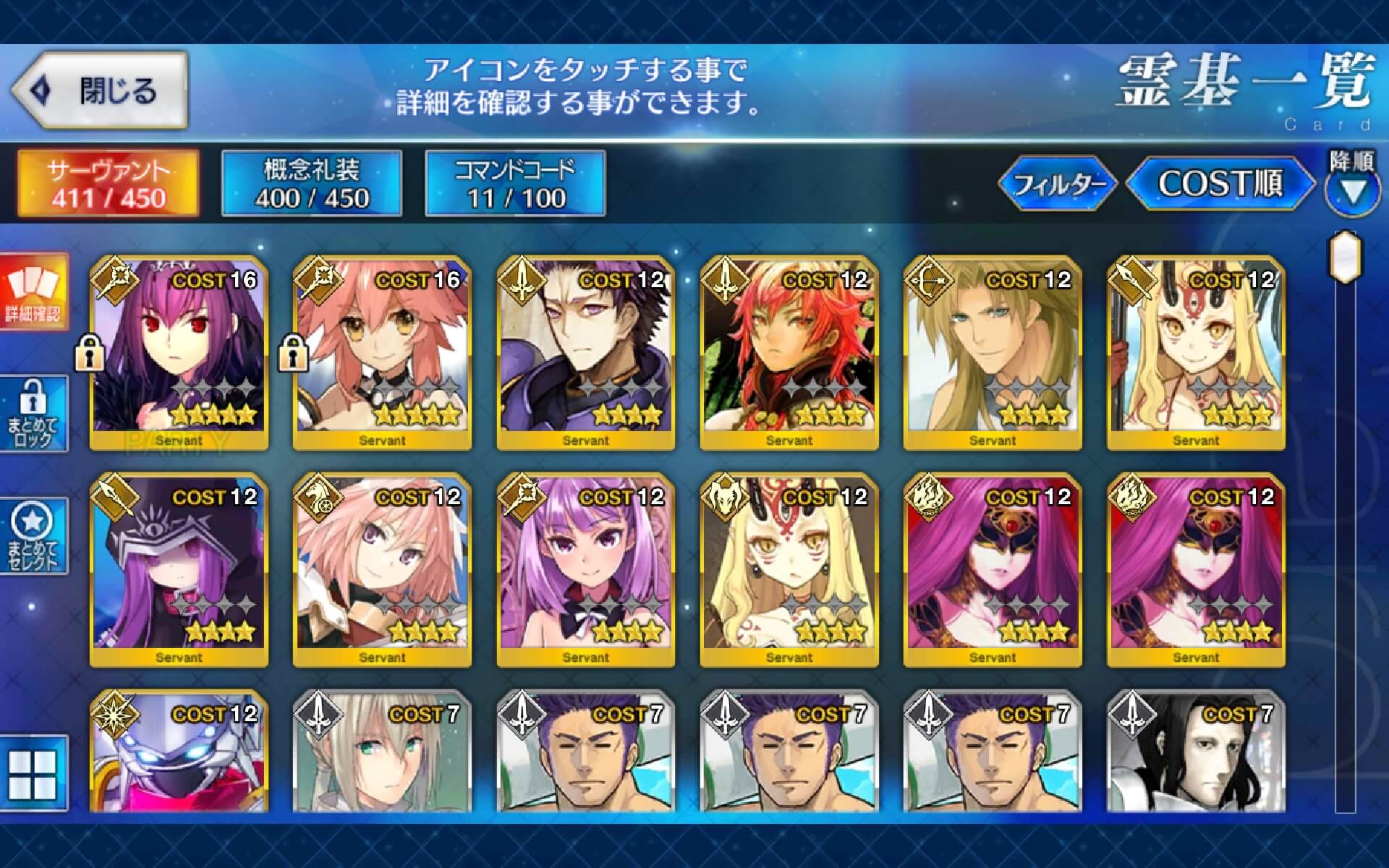Open the 詳細確認 card detail icon

34,291
